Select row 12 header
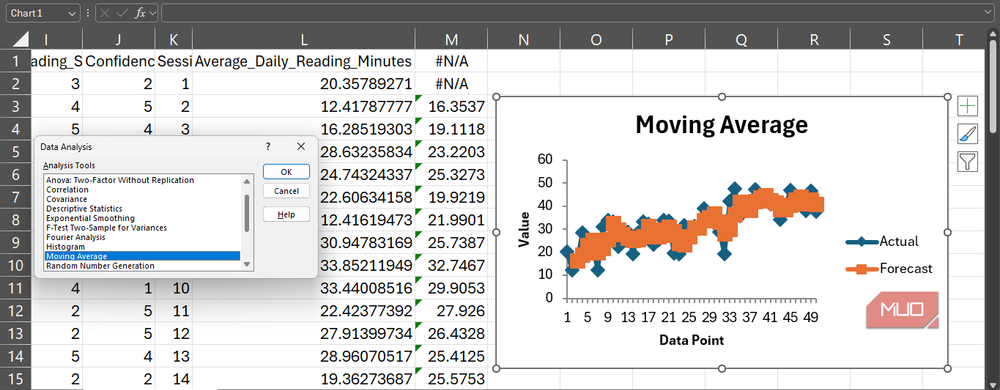Viewport: 1000px width, 390px height. [15, 312]
